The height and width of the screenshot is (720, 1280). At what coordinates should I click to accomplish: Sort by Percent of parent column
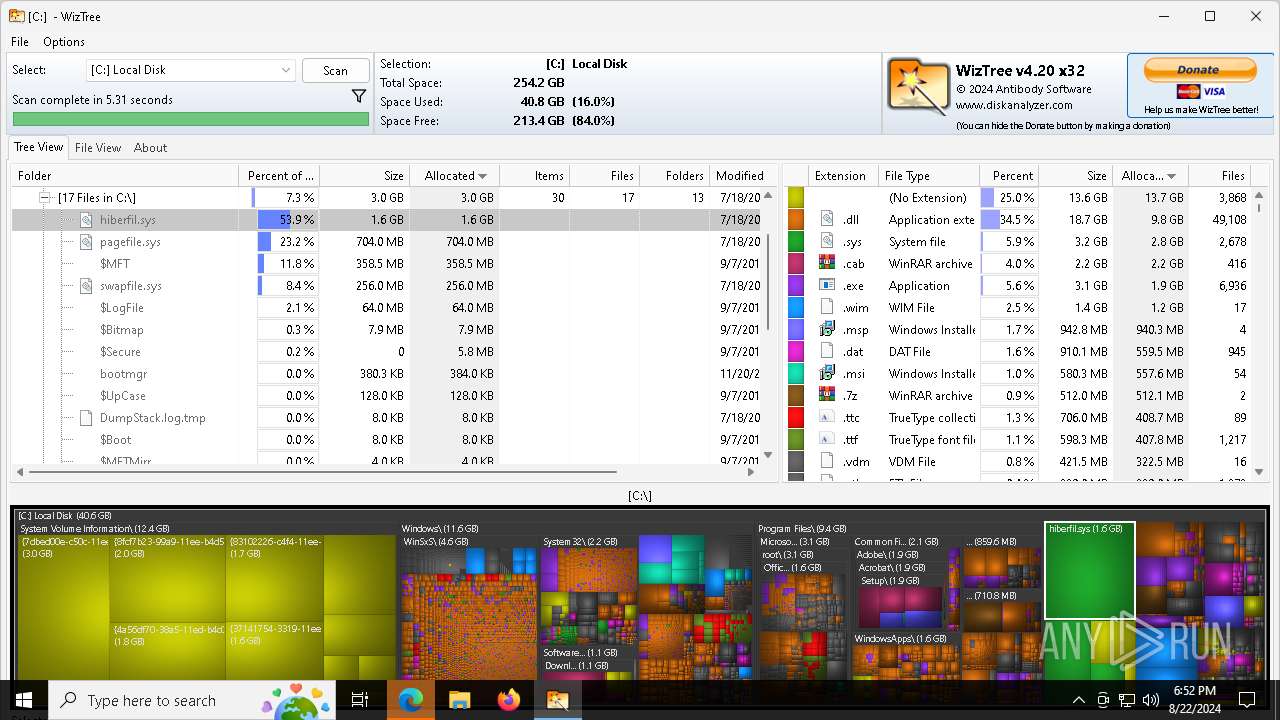coord(280,175)
